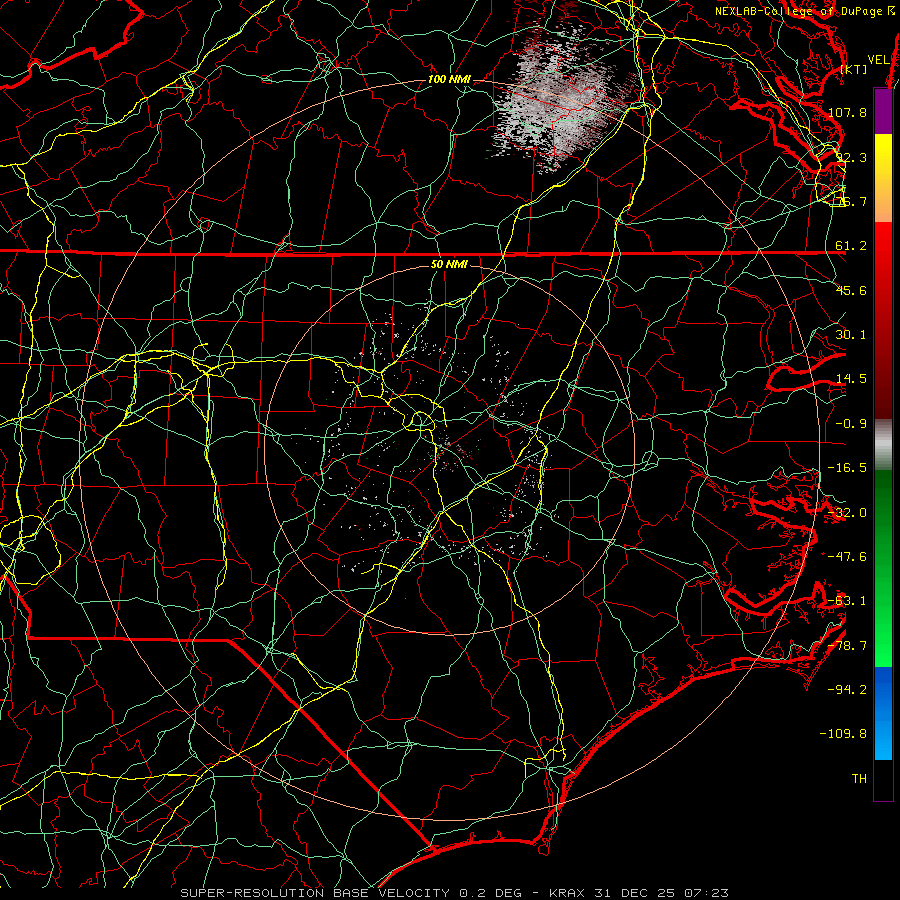Click the -16.5 value on velocity scale

pos(848,468)
